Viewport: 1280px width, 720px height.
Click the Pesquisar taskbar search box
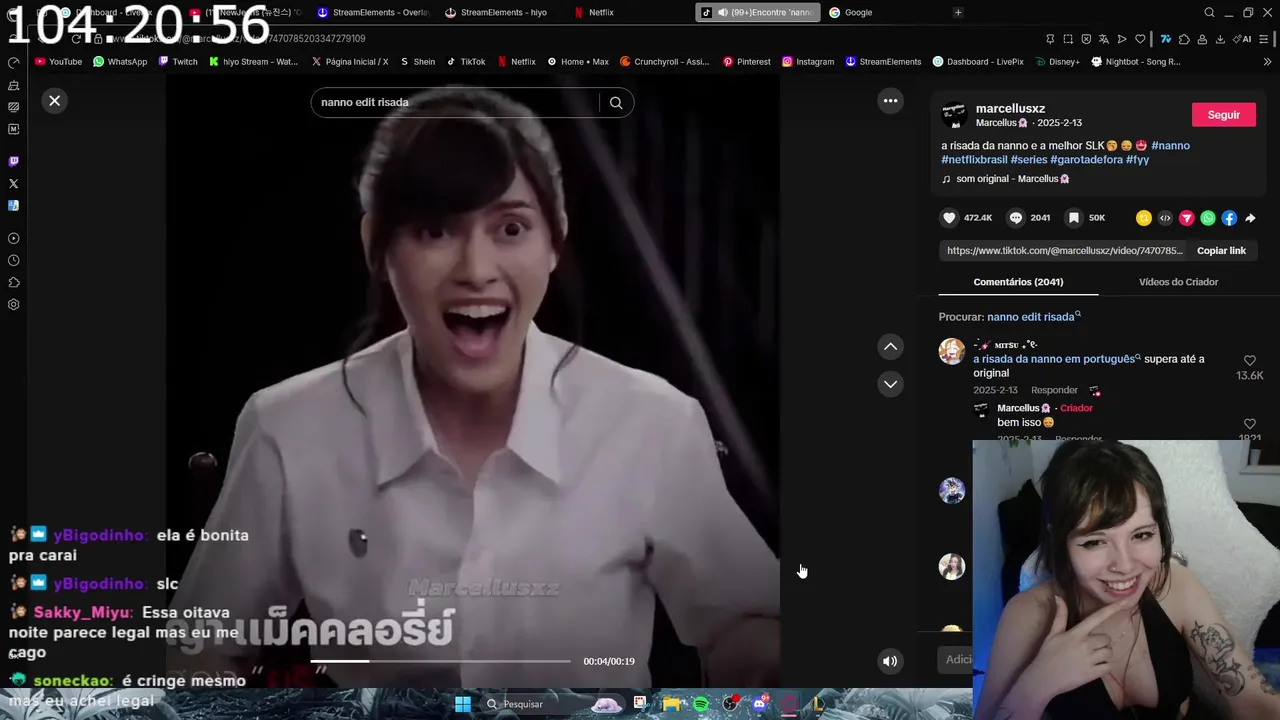coord(552,704)
